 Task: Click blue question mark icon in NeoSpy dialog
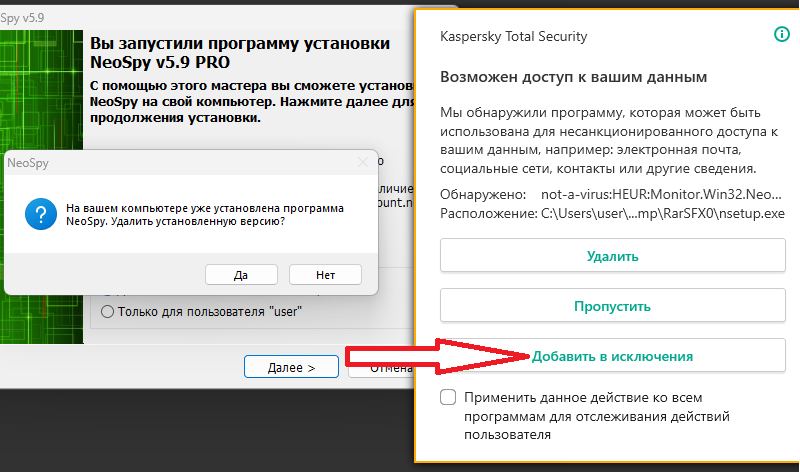41,214
